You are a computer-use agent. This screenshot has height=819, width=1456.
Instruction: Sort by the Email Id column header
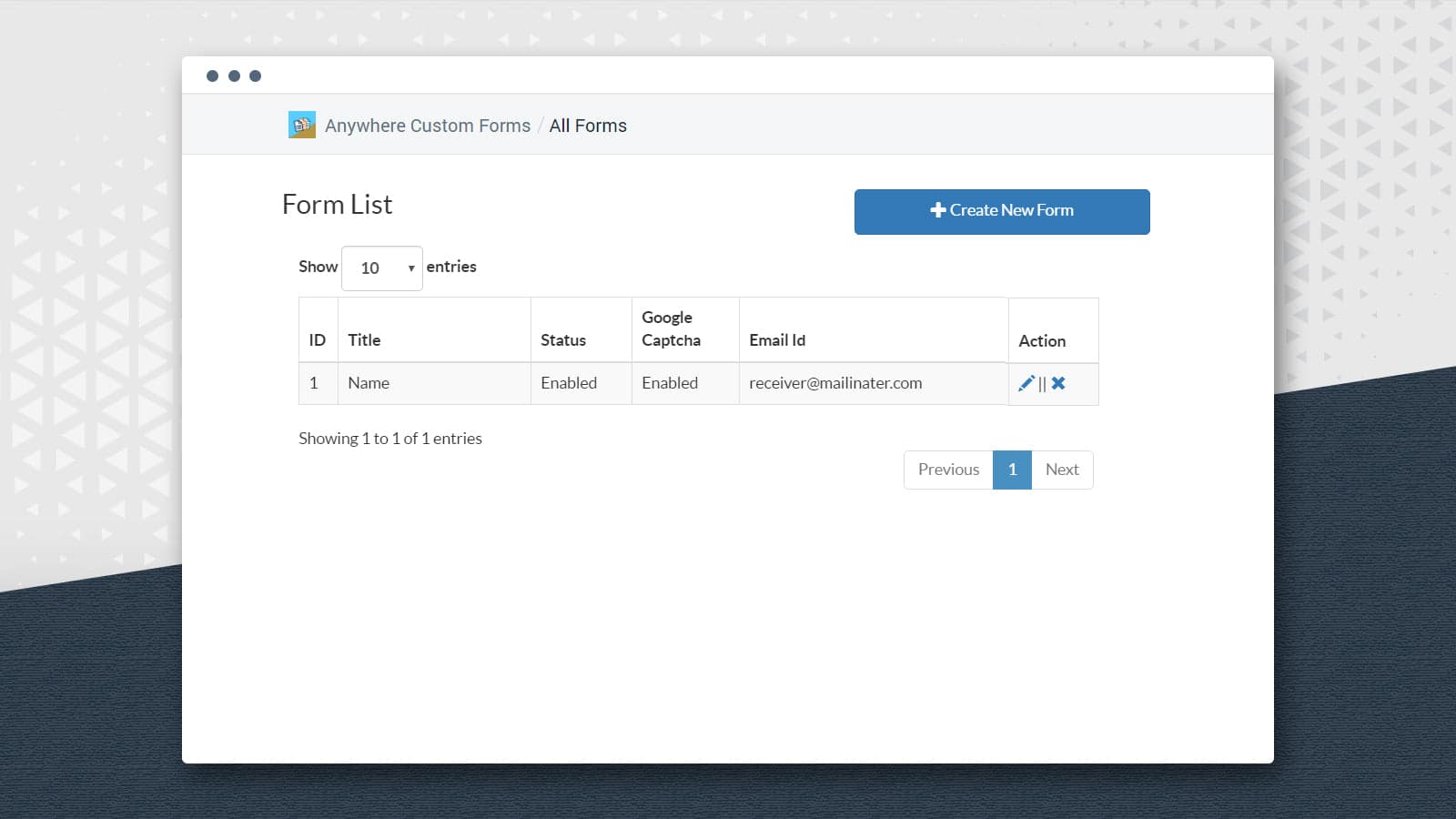[777, 339]
